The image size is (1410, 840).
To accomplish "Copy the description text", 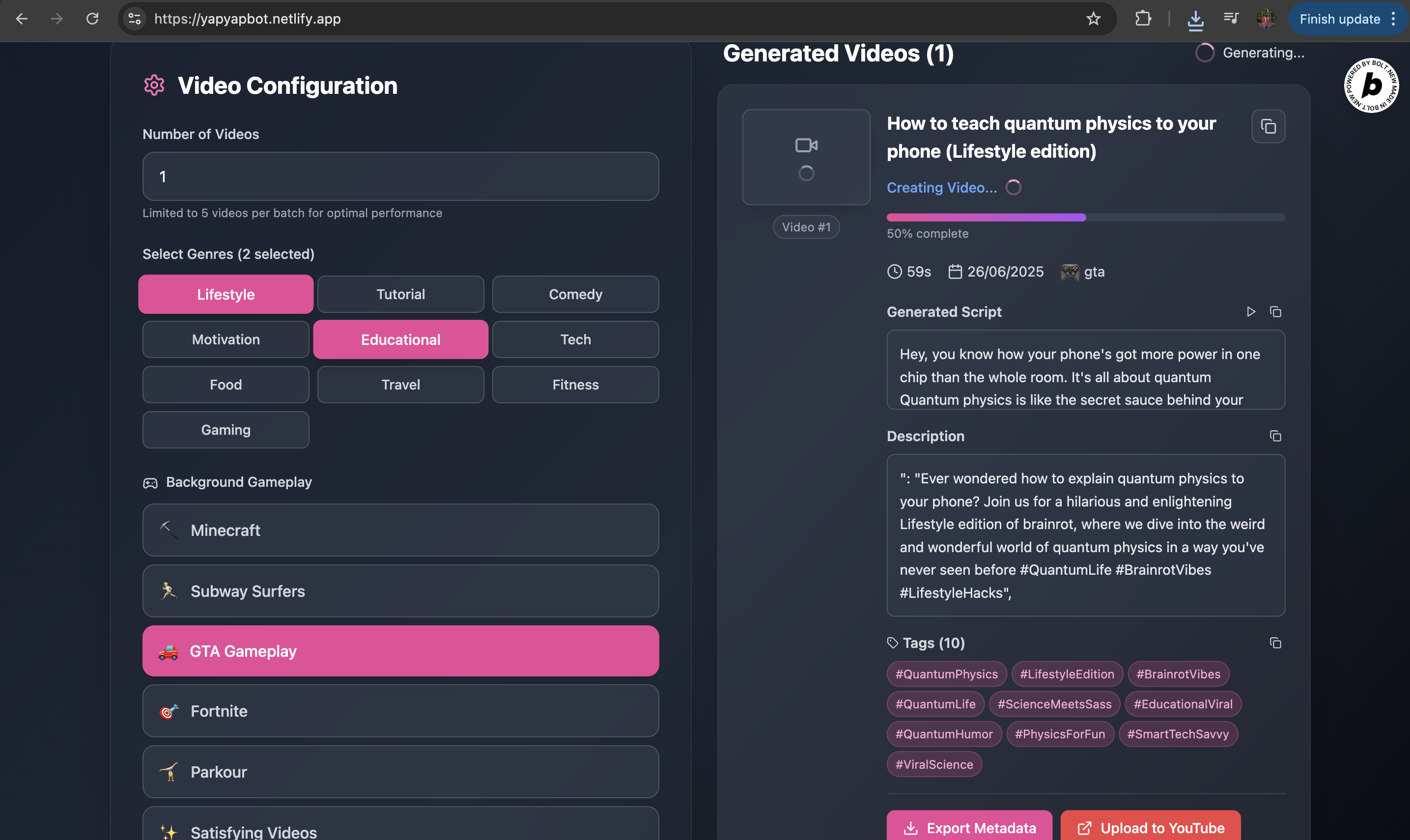I will tap(1275, 436).
